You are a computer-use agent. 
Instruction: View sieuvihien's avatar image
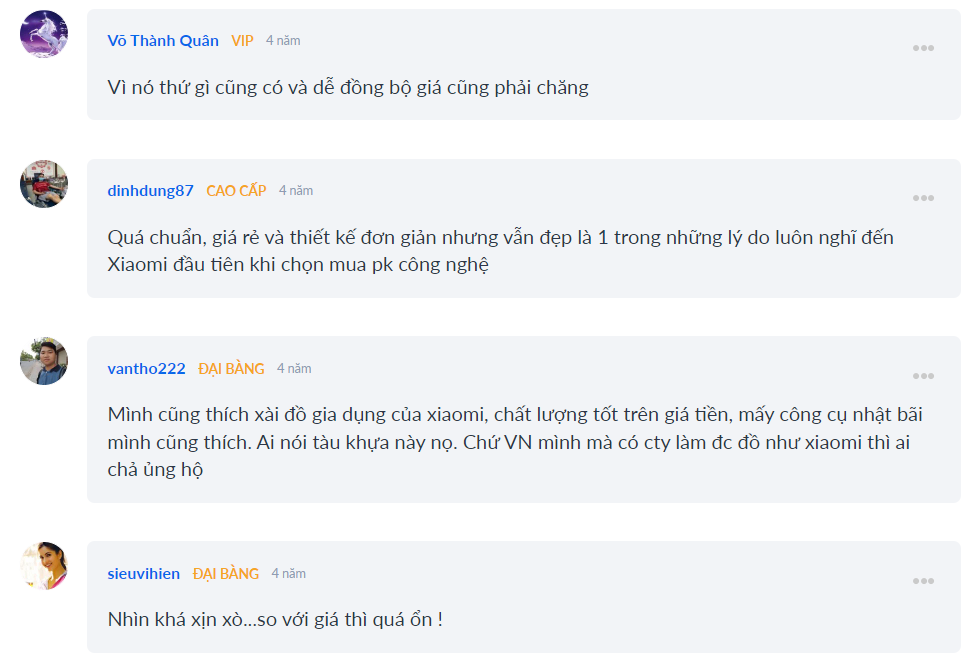pyautogui.click(x=44, y=566)
